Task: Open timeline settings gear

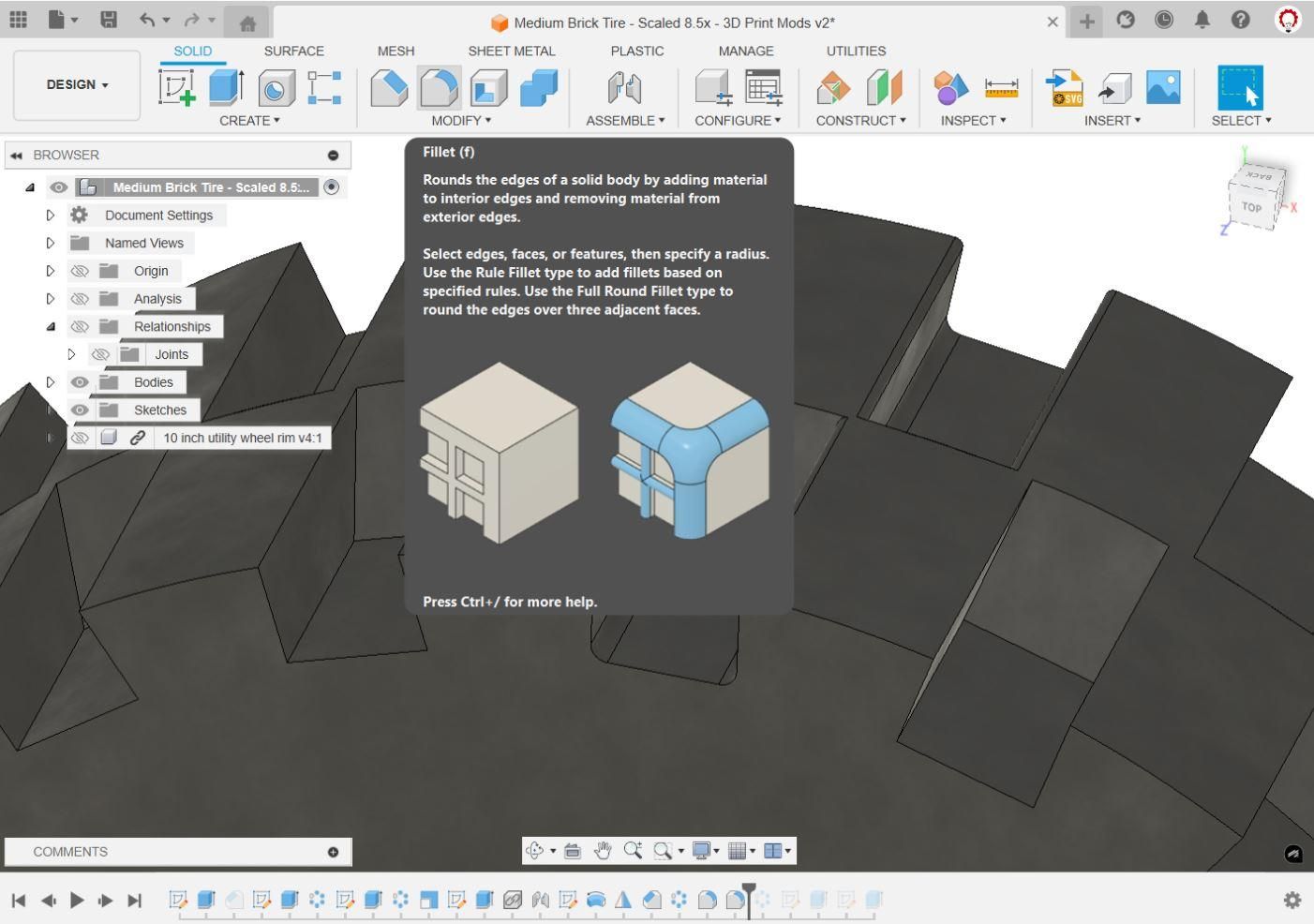Action: coord(1292,900)
